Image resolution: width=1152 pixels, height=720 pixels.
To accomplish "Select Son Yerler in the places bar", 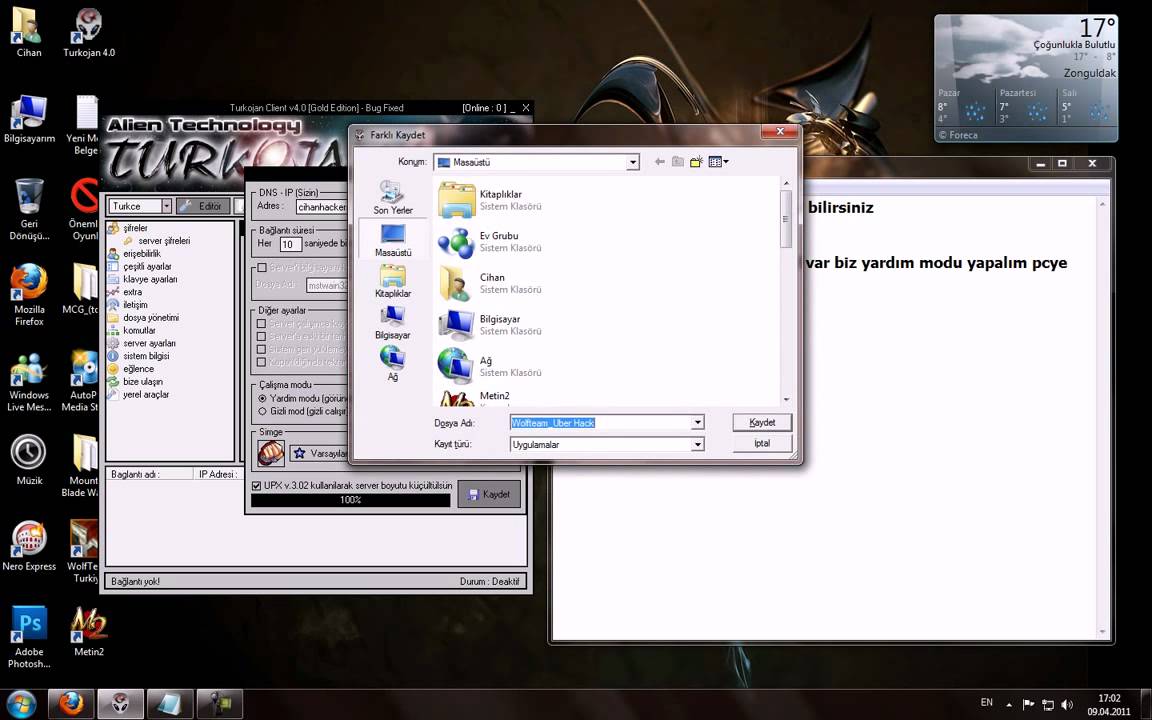I will [x=392, y=197].
